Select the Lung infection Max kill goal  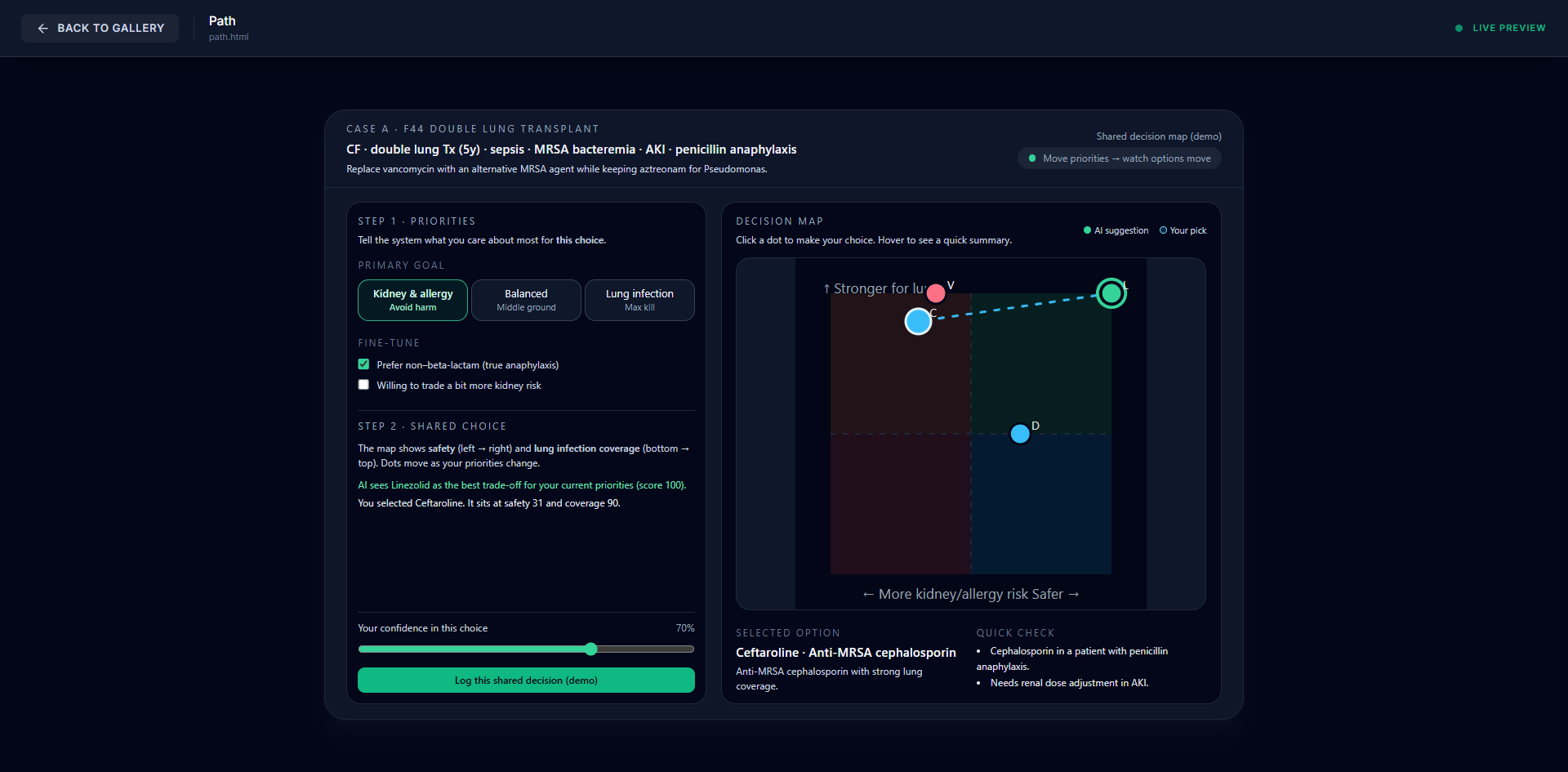click(639, 300)
